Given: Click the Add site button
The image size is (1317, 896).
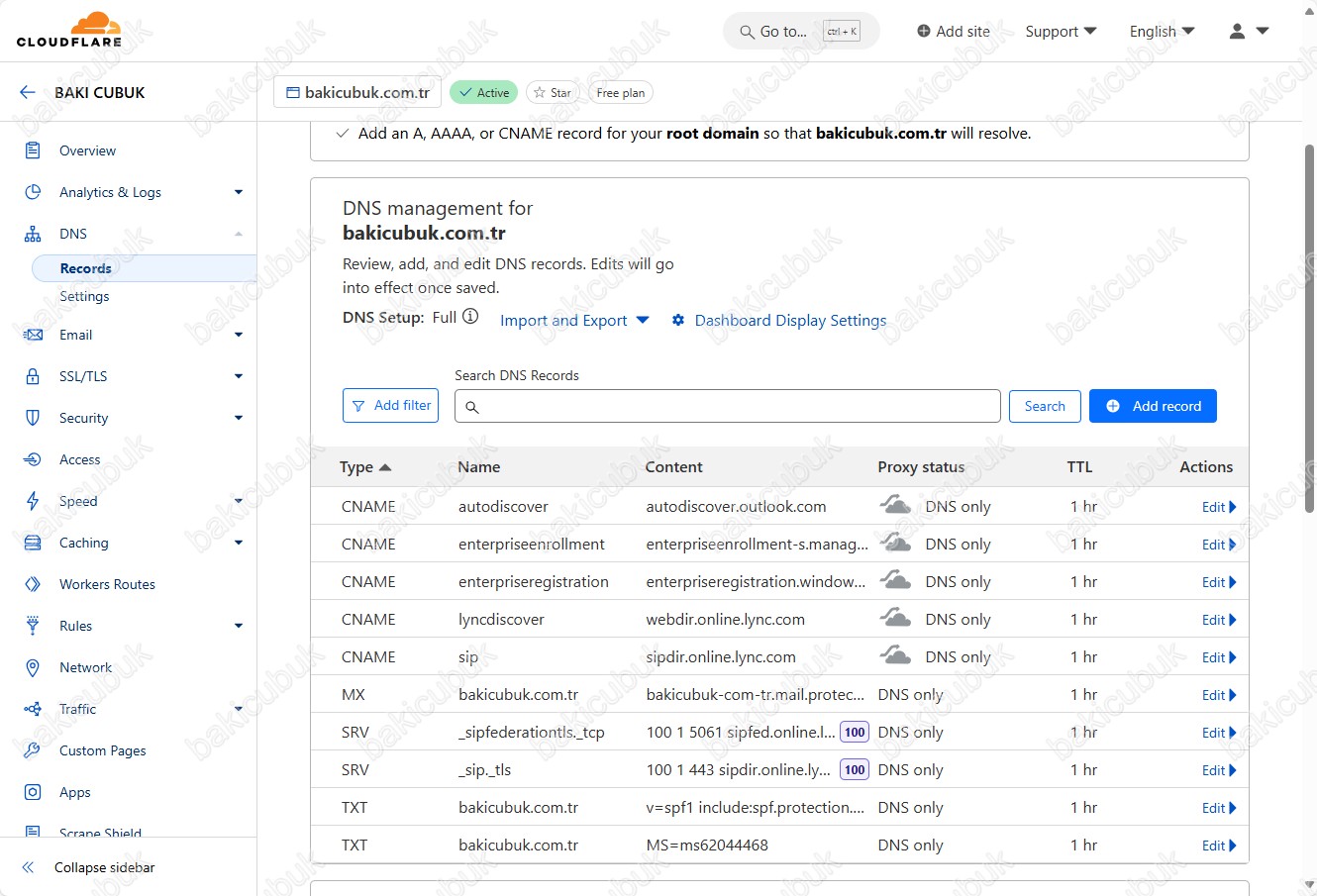Looking at the screenshot, I should pyautogui.click(x=953, y=31).
